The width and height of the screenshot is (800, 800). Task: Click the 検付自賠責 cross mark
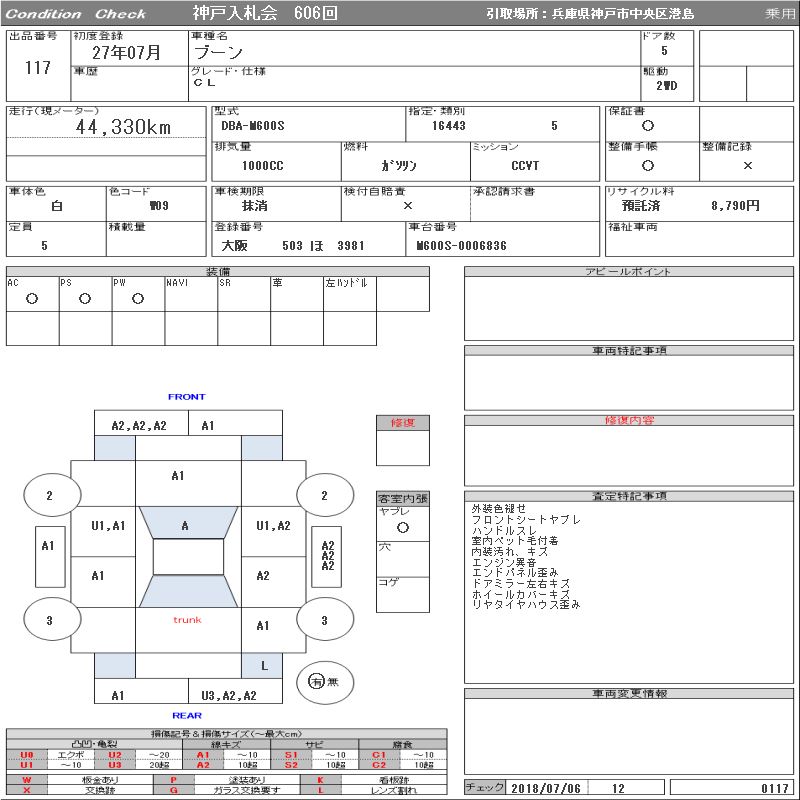pos(407,206)
